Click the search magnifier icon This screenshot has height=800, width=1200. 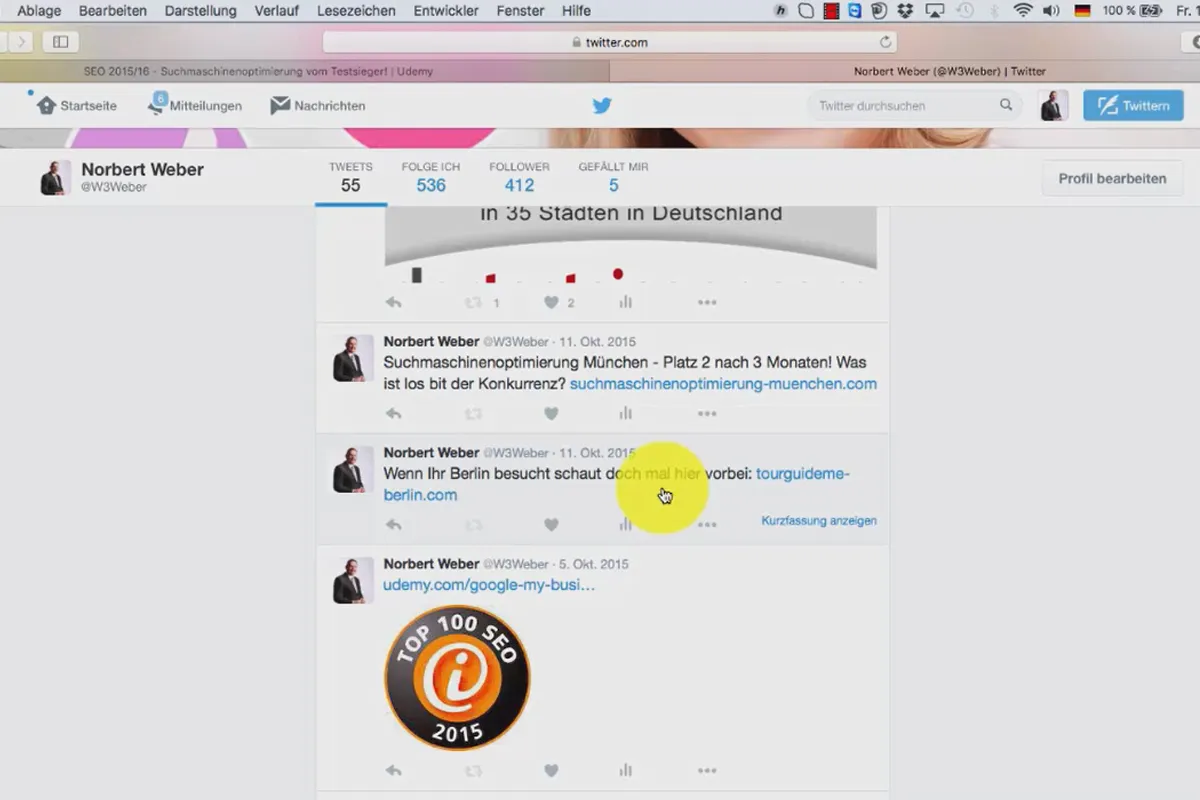[1006, 105]
